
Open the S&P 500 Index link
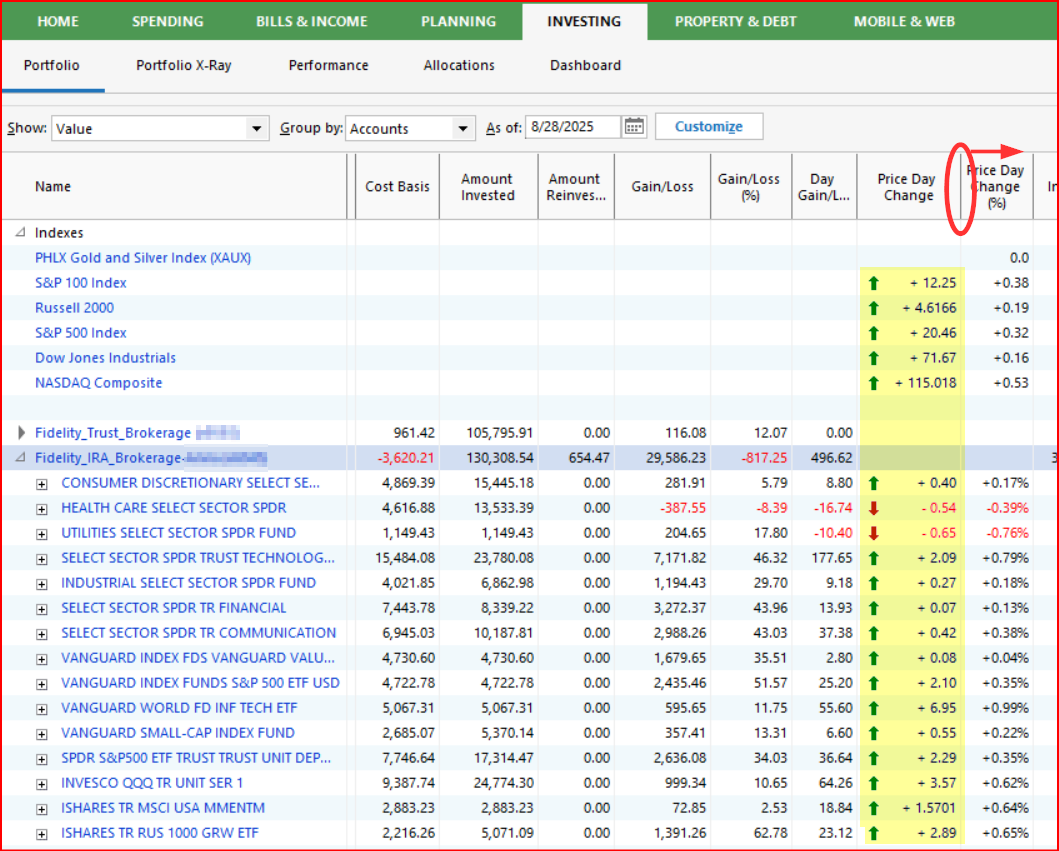[81, 333]
